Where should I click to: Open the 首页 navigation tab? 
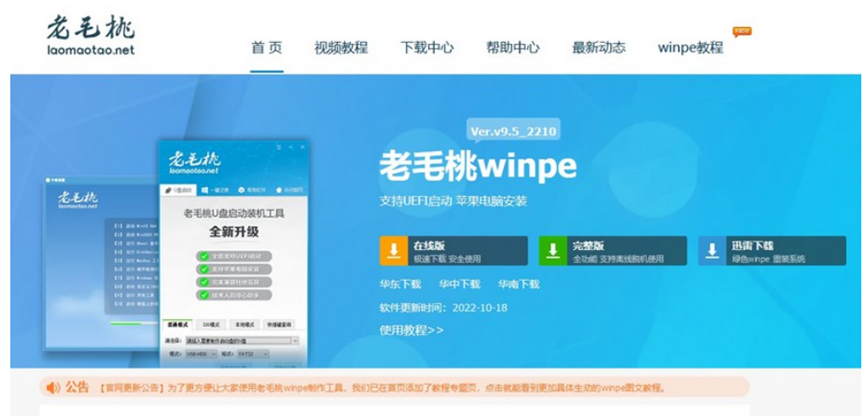tap(266, 47)
